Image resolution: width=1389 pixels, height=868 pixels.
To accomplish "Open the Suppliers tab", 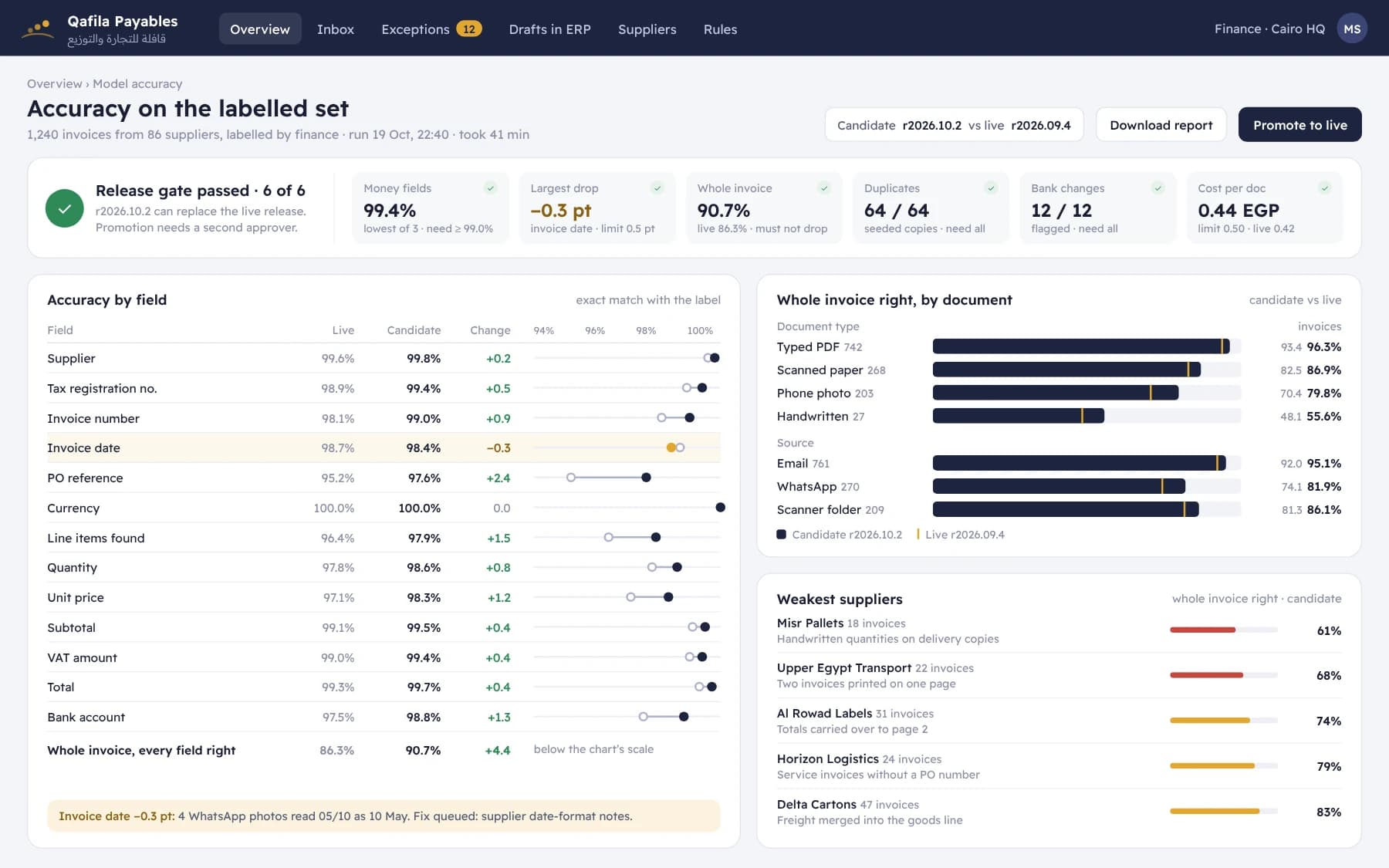I will 647,29.
